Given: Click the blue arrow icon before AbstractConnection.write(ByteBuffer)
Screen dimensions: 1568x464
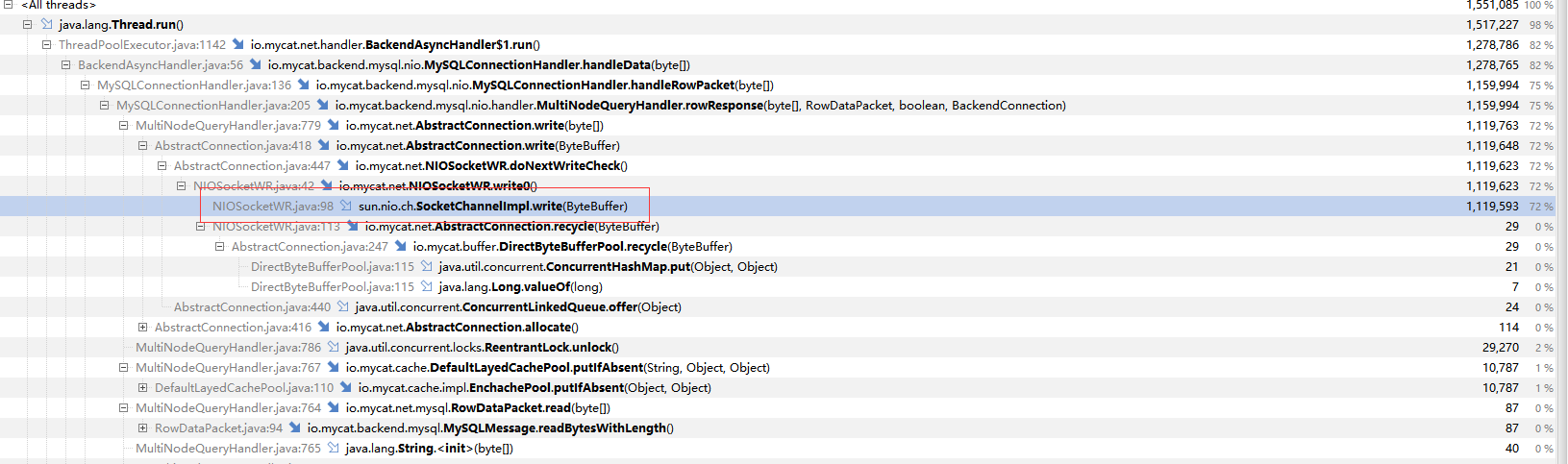Looking at the screenshot, I should tap(323, 145).
